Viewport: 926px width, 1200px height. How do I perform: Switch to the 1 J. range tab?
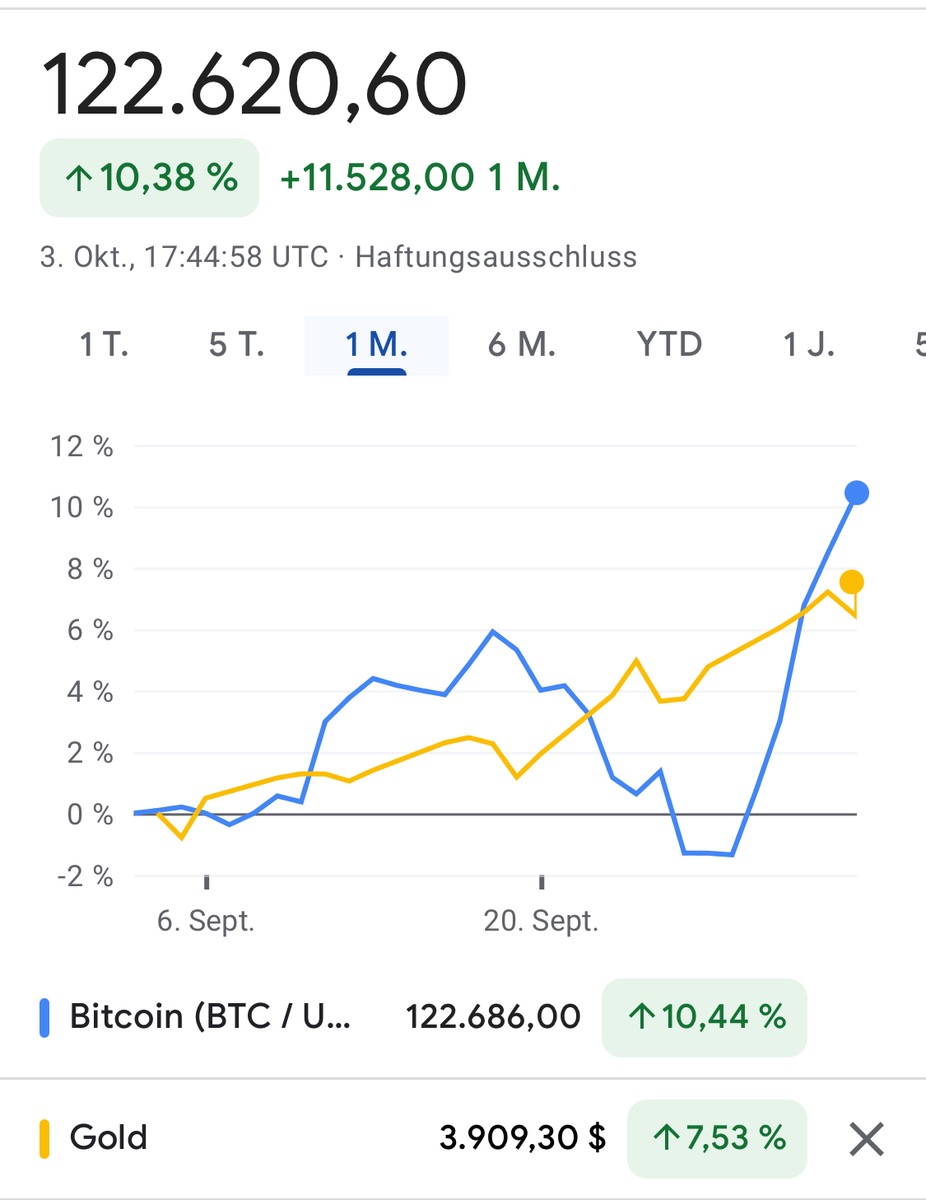click(x=808, y=345)
